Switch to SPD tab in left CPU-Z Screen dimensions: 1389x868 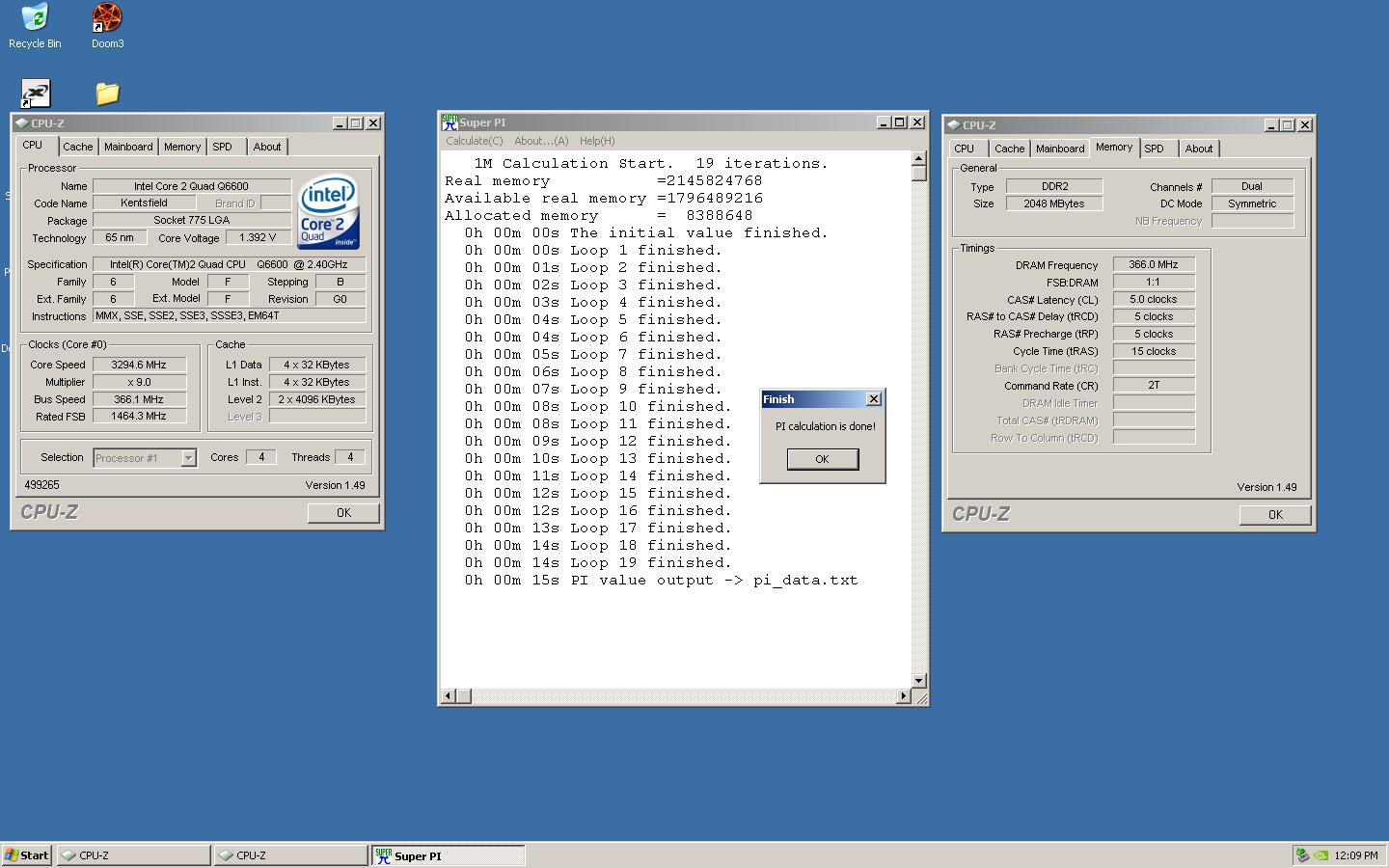(x=223, y=147)
